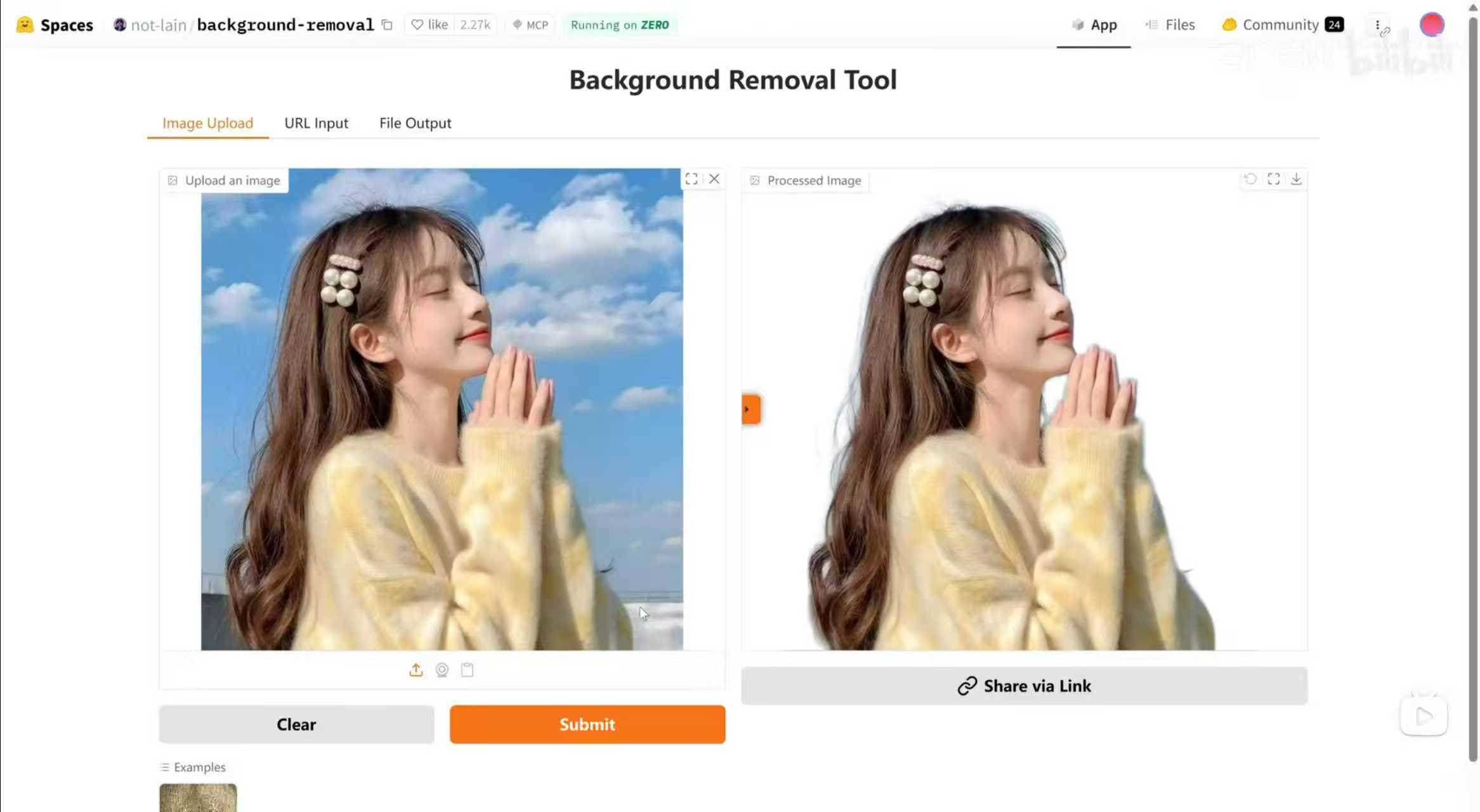Open the Files tab

click(1170, 25)
